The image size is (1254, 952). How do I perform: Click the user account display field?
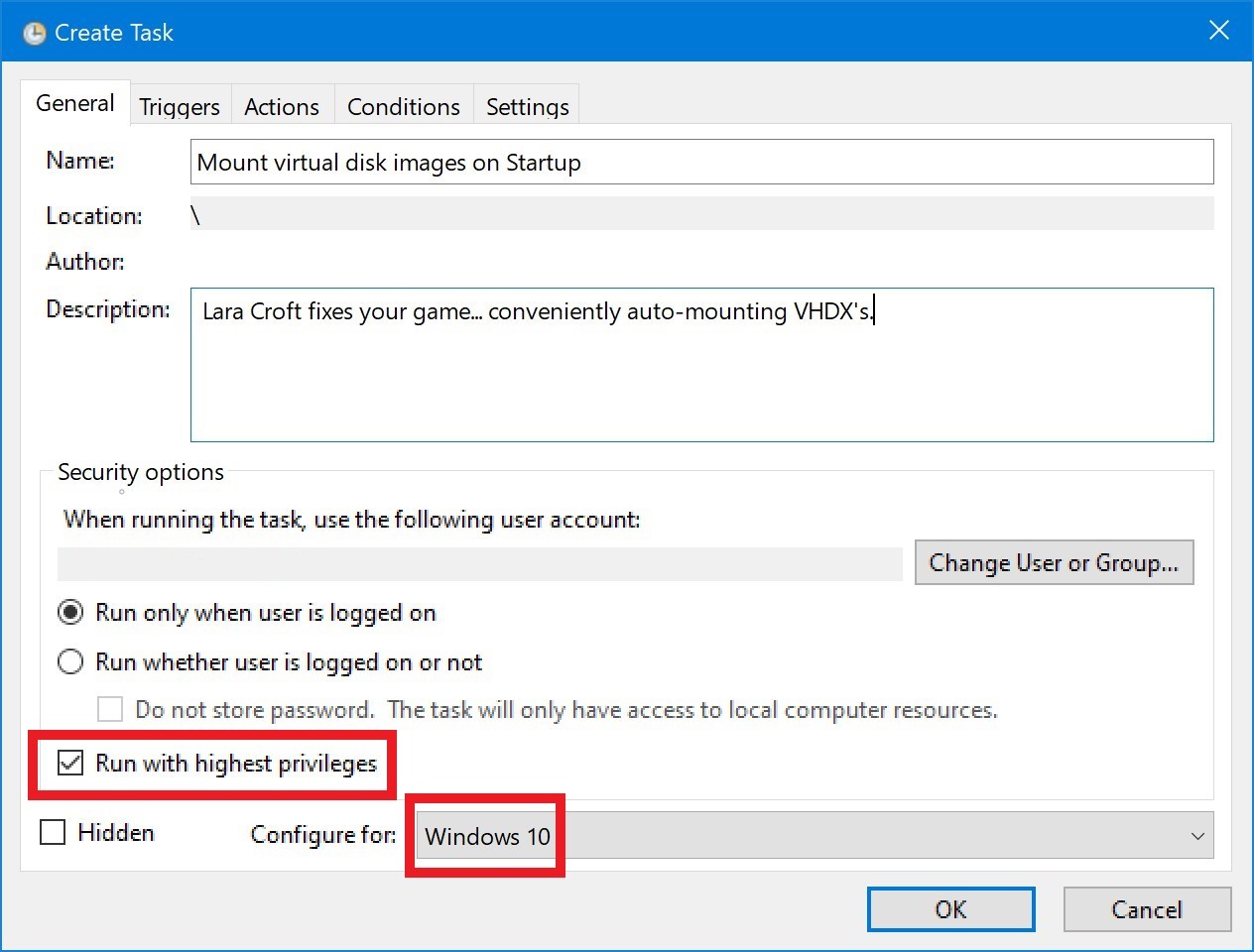pos(479,563)
